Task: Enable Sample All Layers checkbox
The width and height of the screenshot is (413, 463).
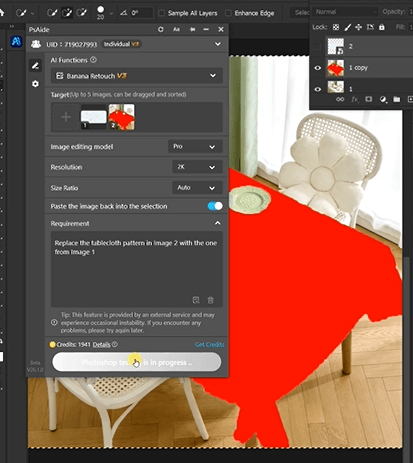Action: (161, 13)
